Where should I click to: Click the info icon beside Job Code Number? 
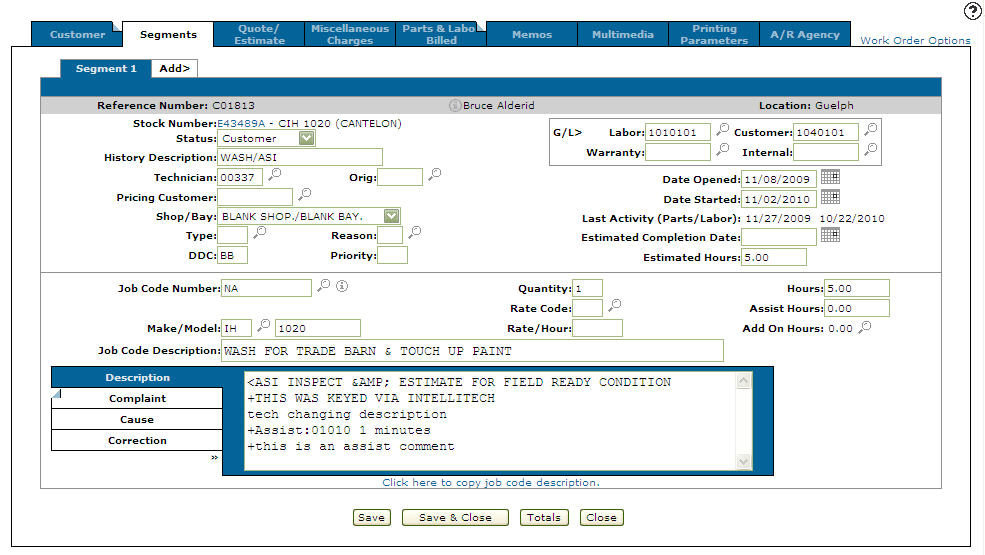point(341,287)
